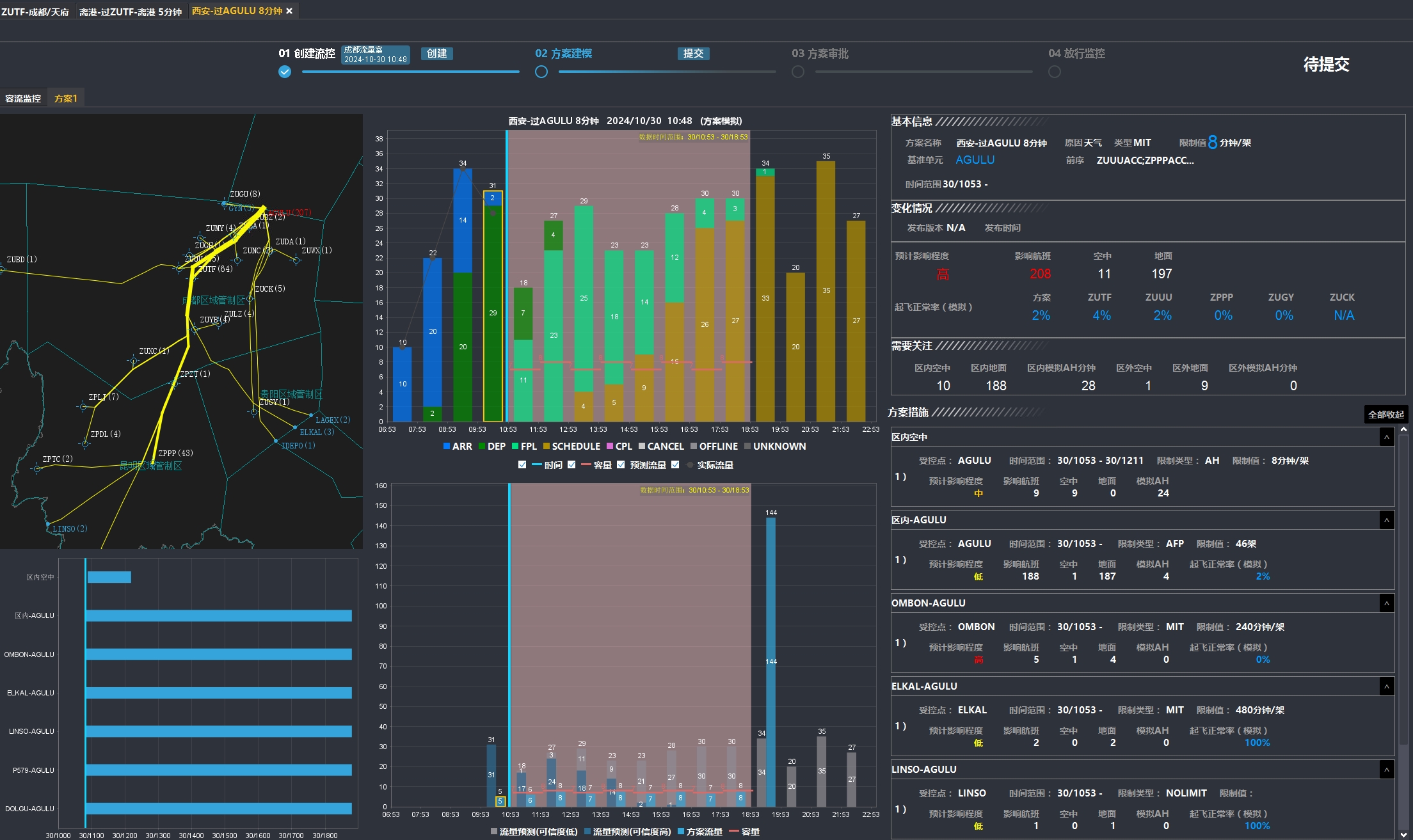The width and height of the screenshot is (1413, 840).
Task: Uncheck the 时间 line checkbox
Action: coord(522,464)
